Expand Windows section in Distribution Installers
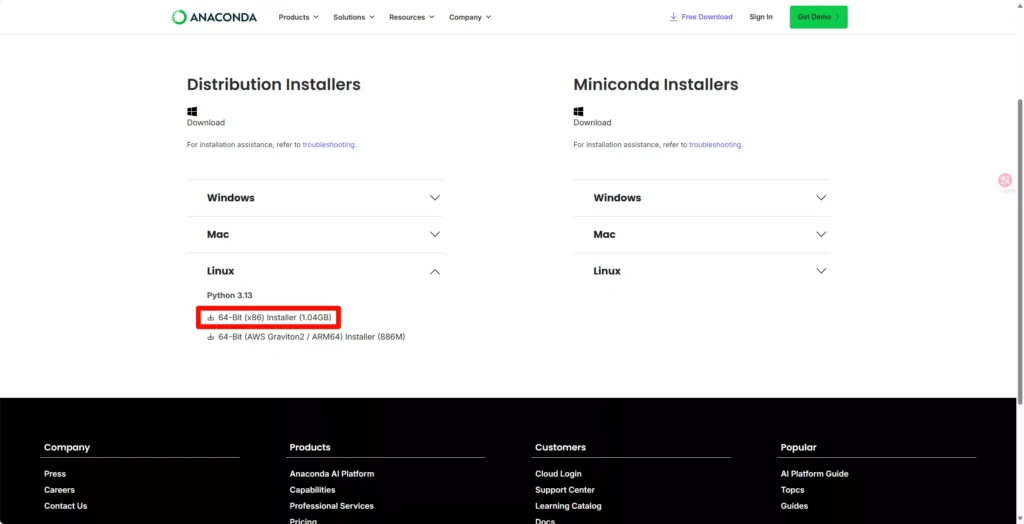 point(434,198)
